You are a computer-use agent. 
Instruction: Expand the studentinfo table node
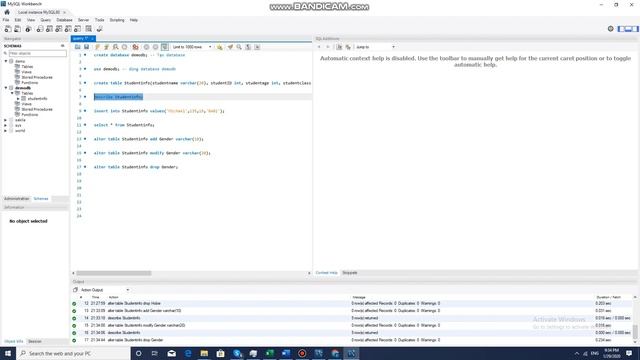point(18,99)
